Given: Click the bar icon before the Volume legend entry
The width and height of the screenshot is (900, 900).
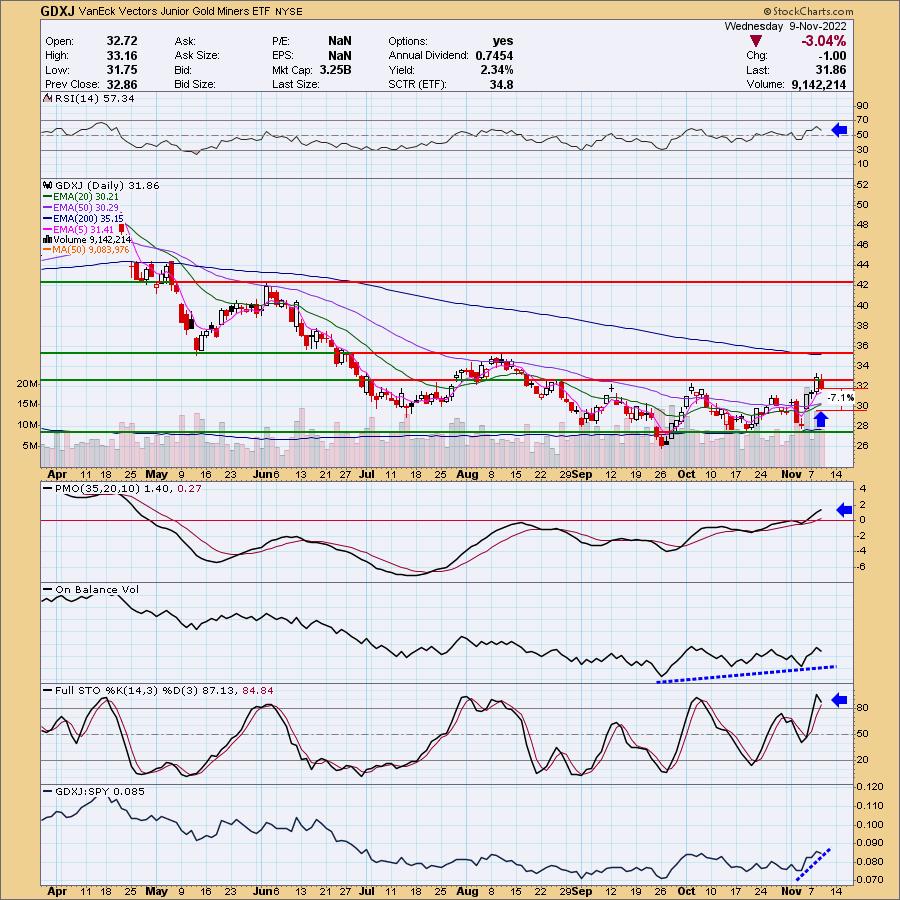Looking at the screenshot, I should tap(48, 240).
